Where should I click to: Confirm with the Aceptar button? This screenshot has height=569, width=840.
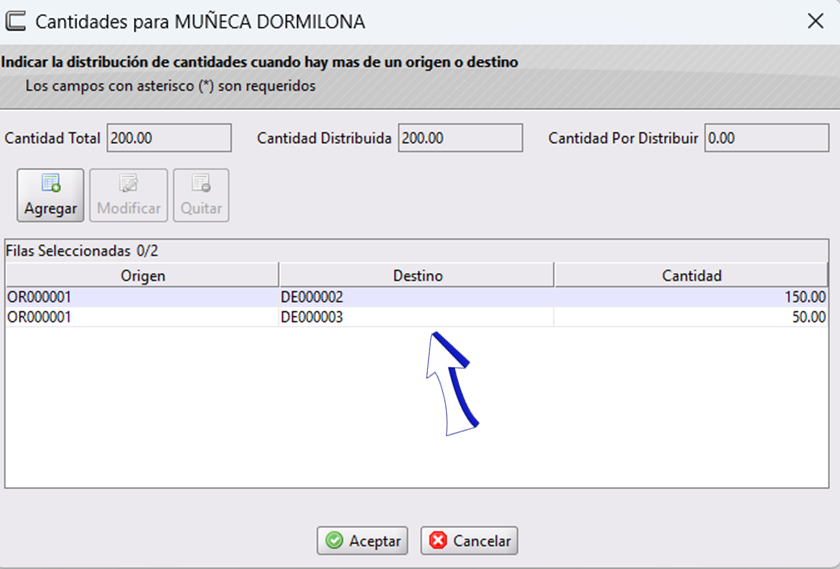362,541
